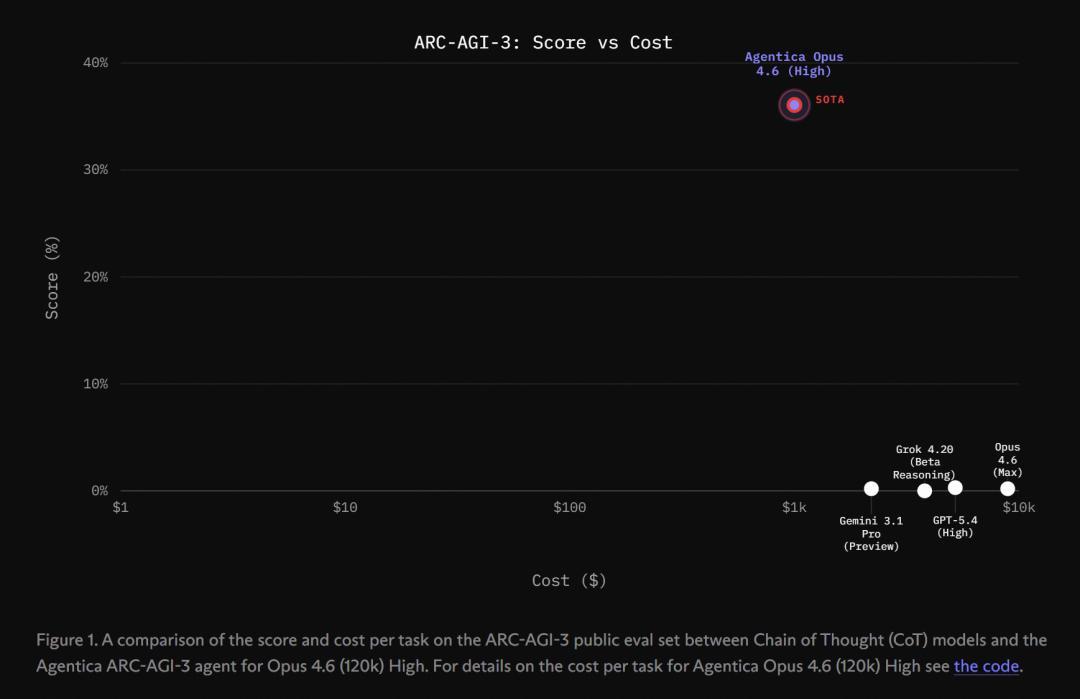Click the chart title "ARC-AGI-3: Score vs Cost"
Viewport: 1080px width, 699px height.
(x=543, y=42)
